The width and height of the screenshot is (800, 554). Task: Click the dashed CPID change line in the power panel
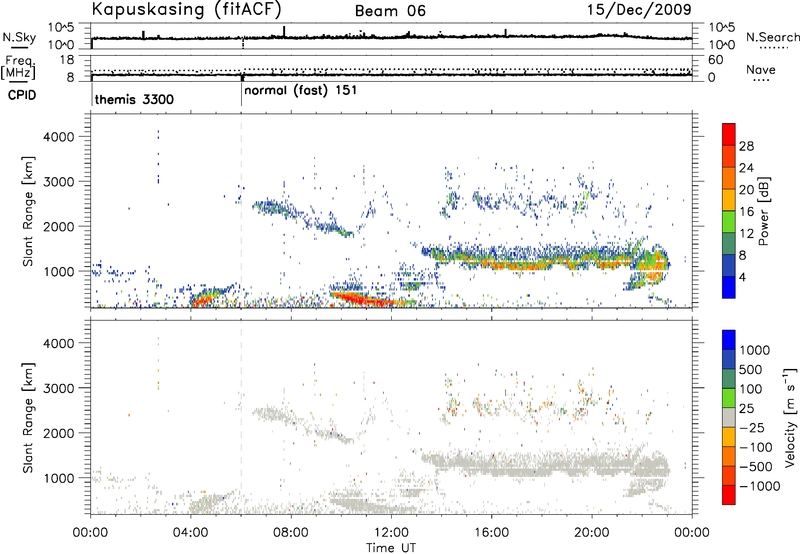(x=241, y=211)
